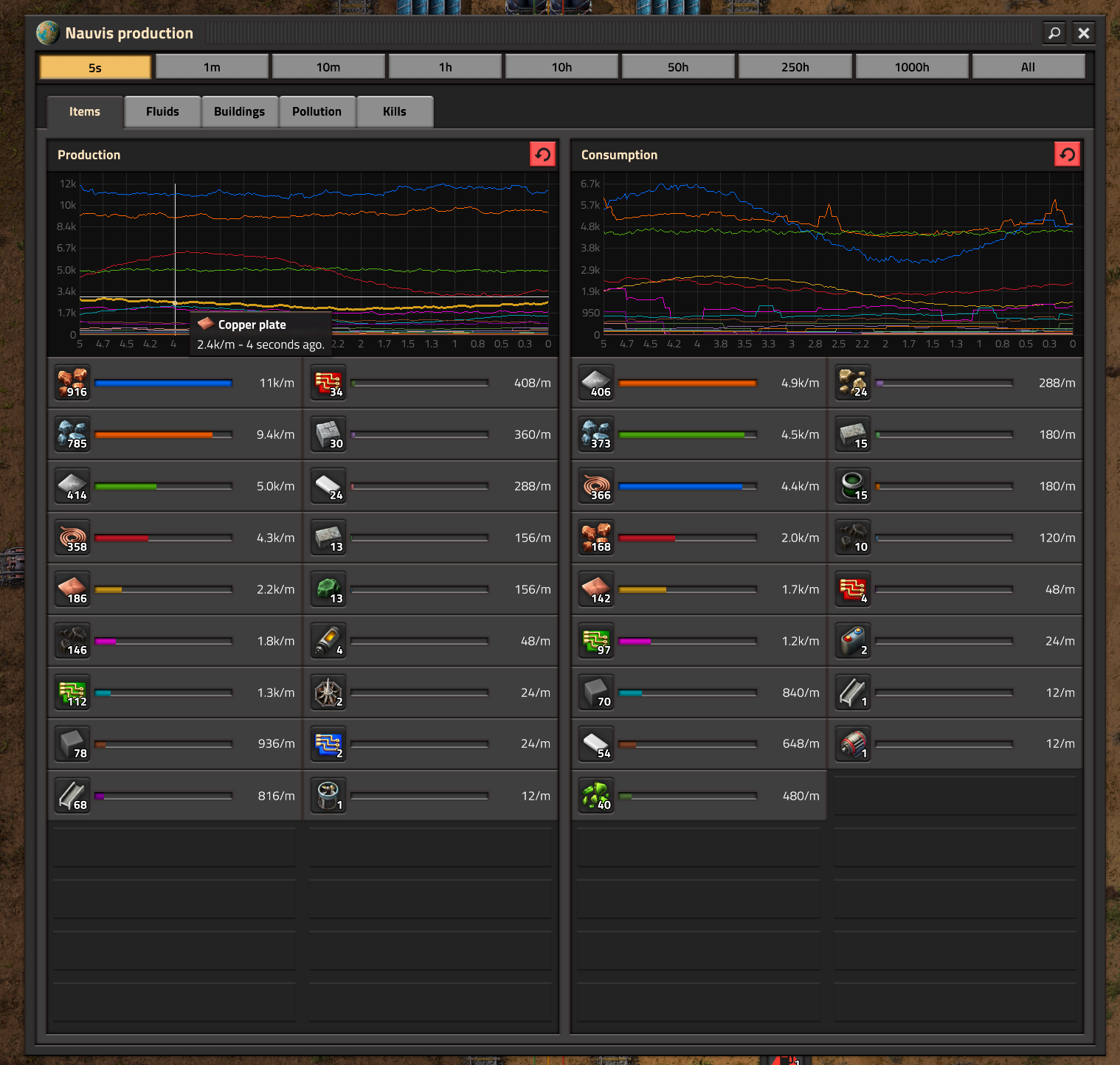Viewport: 1120px width, 1065px height.
Task: Switch to the Fluids tab
Action: [162, 111]
